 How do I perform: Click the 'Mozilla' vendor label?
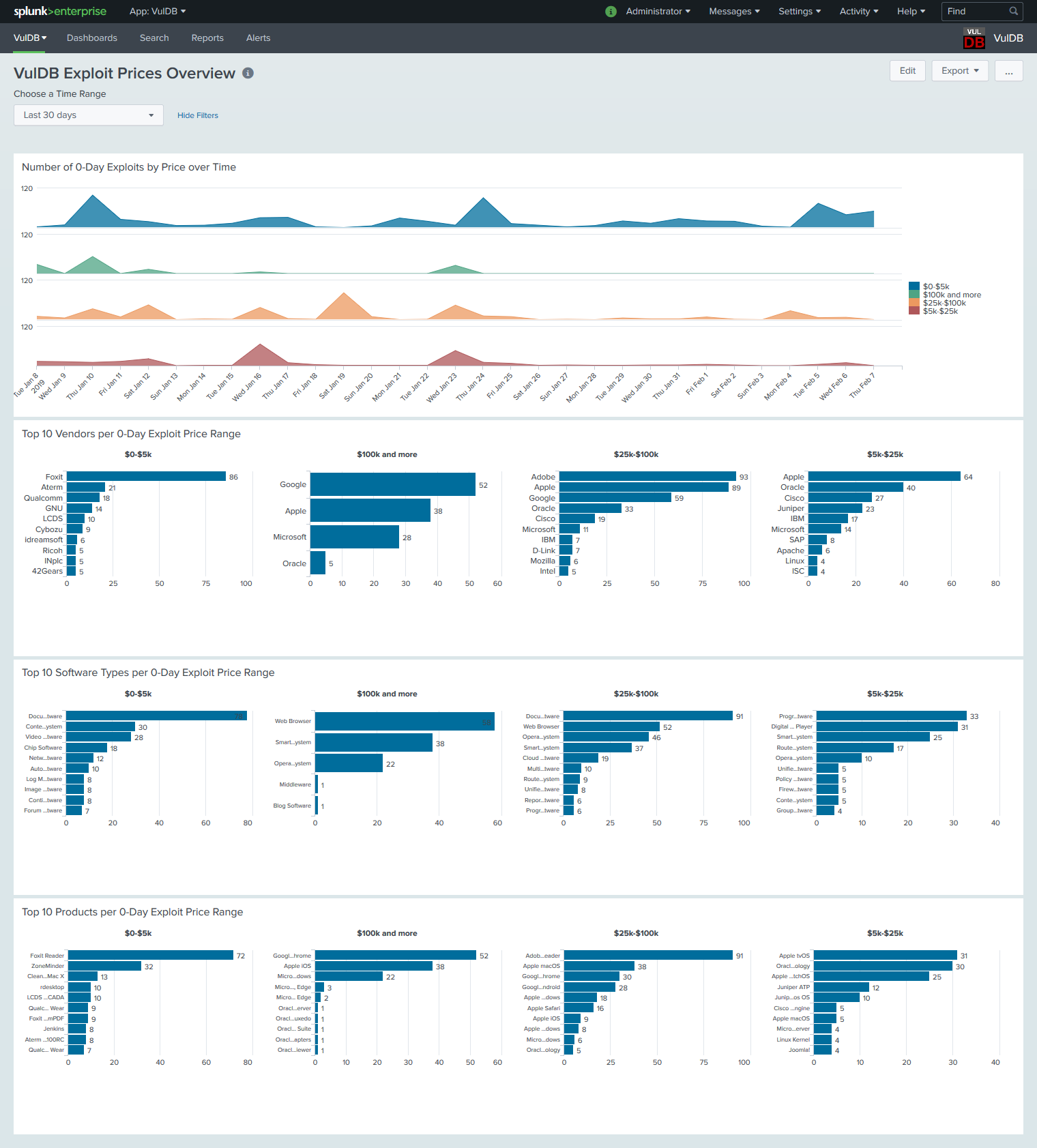(542, 561)
